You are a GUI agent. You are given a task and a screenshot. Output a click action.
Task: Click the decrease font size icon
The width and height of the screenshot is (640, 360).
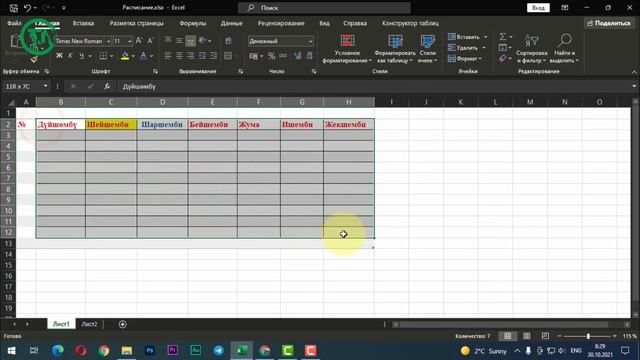(x=150, y=41)
